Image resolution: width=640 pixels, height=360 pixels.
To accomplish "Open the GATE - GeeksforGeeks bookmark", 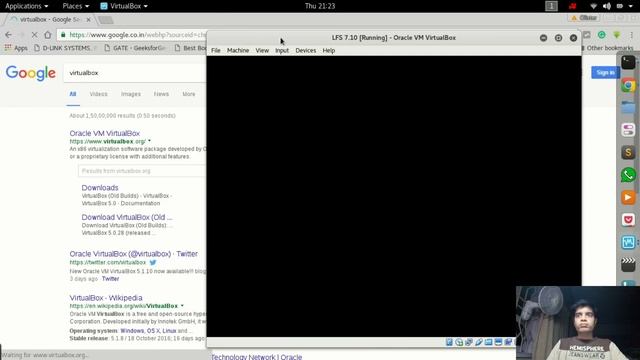I will 136,48.
